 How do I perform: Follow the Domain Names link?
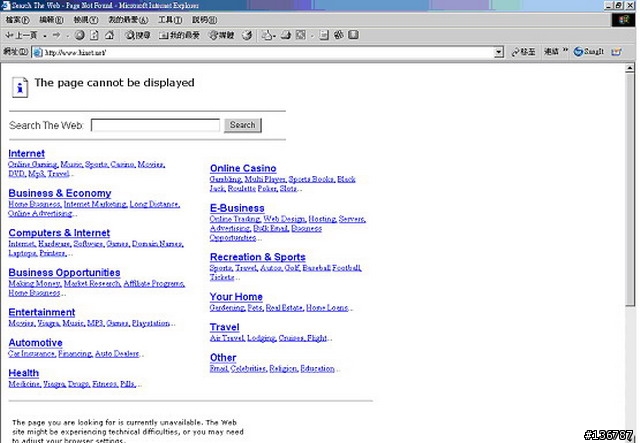point(157,244)
